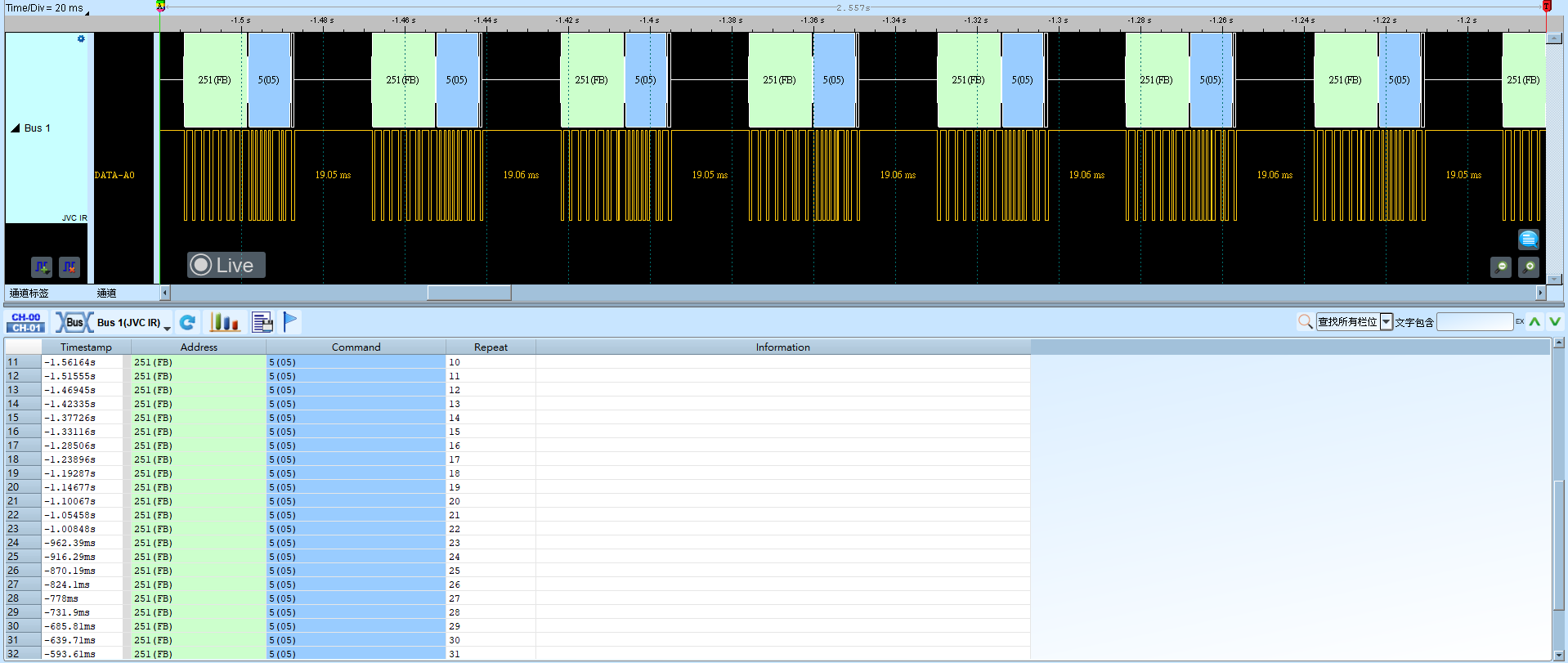Viewport: 1568px width, 663px height.
Task: Click the zoom in magnifier icon
Action: tap(1529, 267)
